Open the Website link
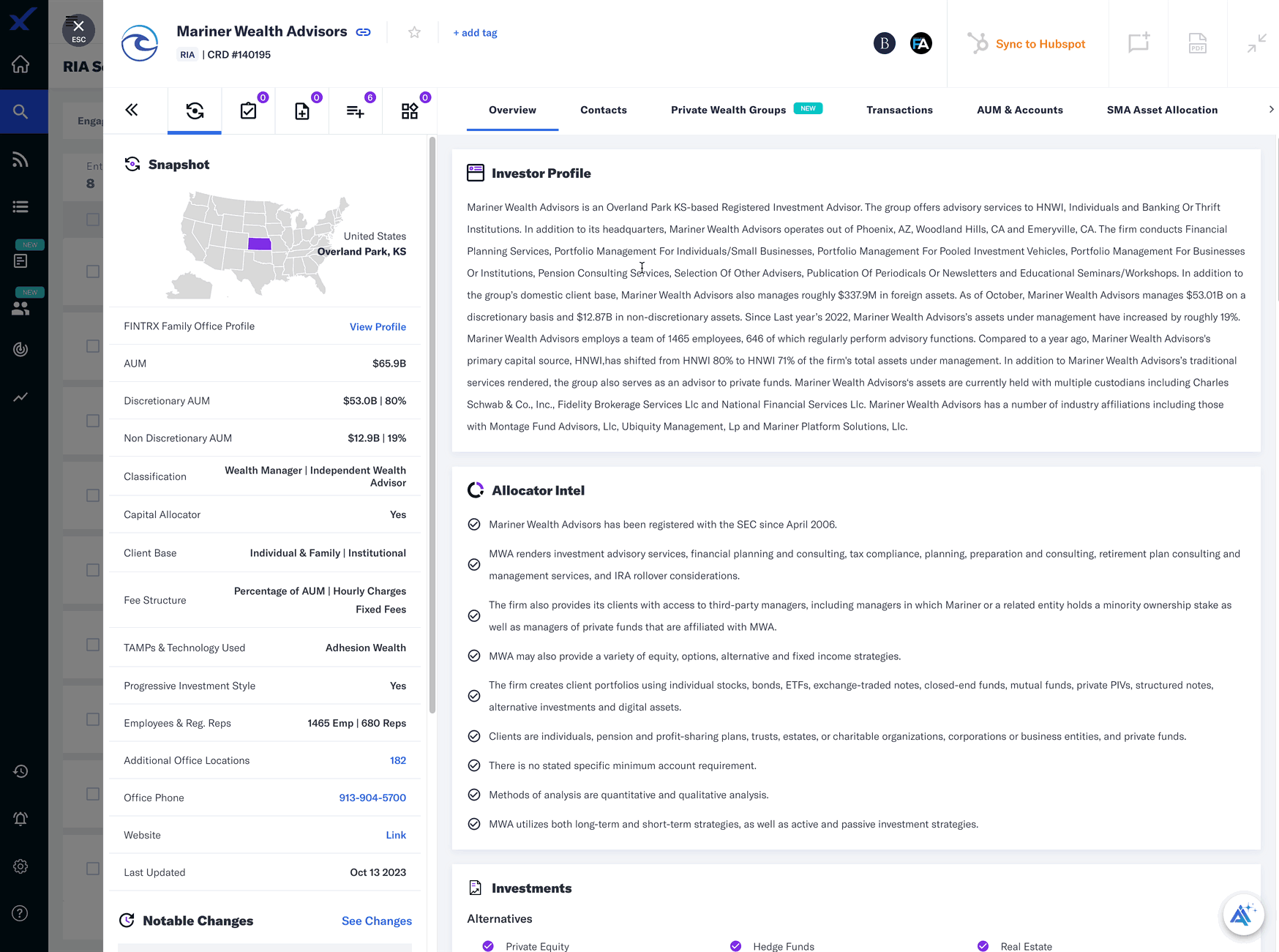 (x=396, y=836)
